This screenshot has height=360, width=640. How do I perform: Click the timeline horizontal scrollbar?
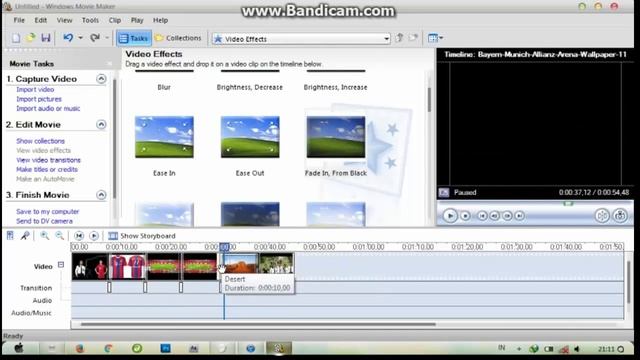(x=258, y=324)
